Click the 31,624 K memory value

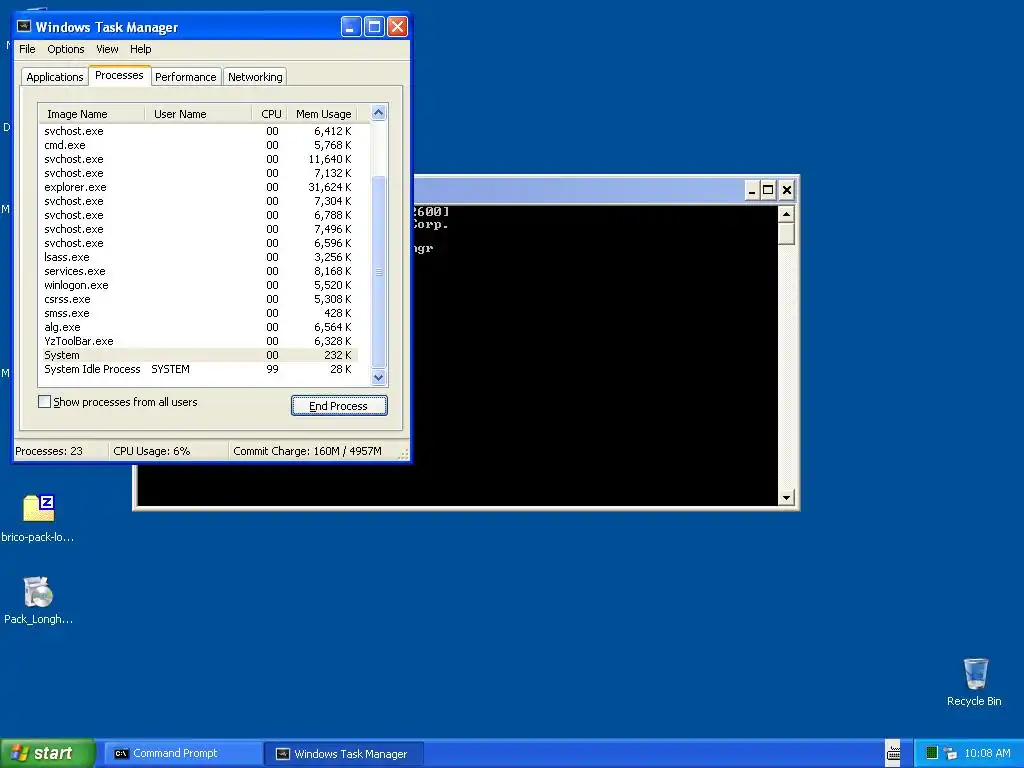(x=330, y=187)
